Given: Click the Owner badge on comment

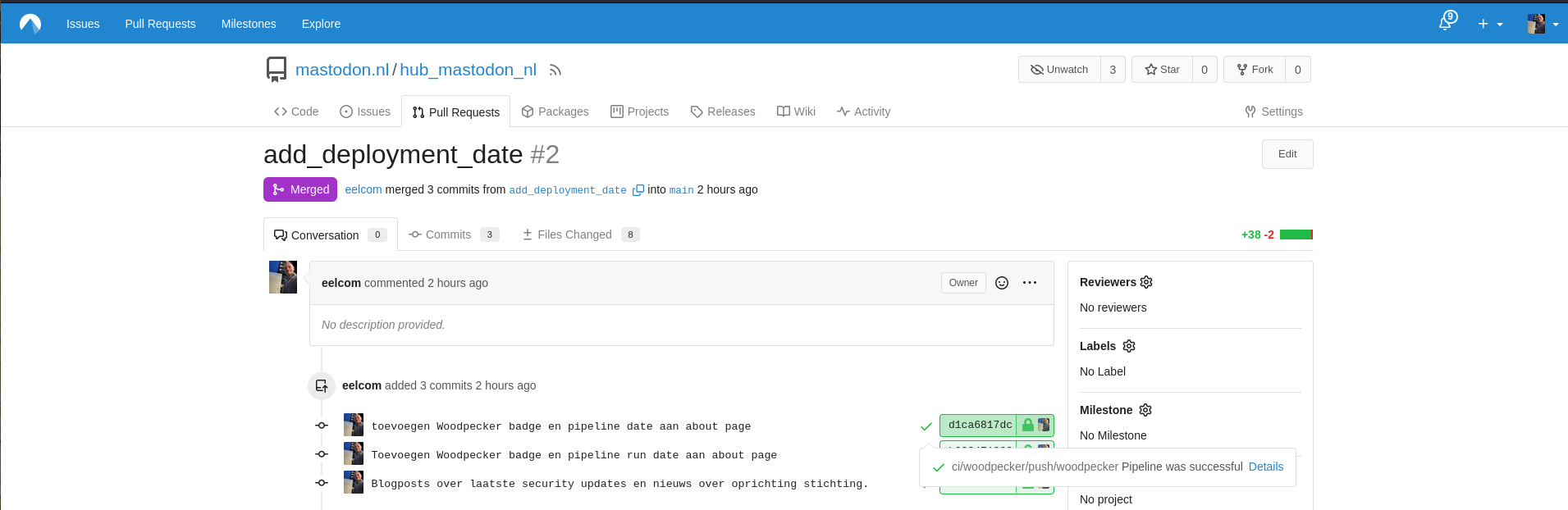Looking at the screenshot, I should 963,283.
